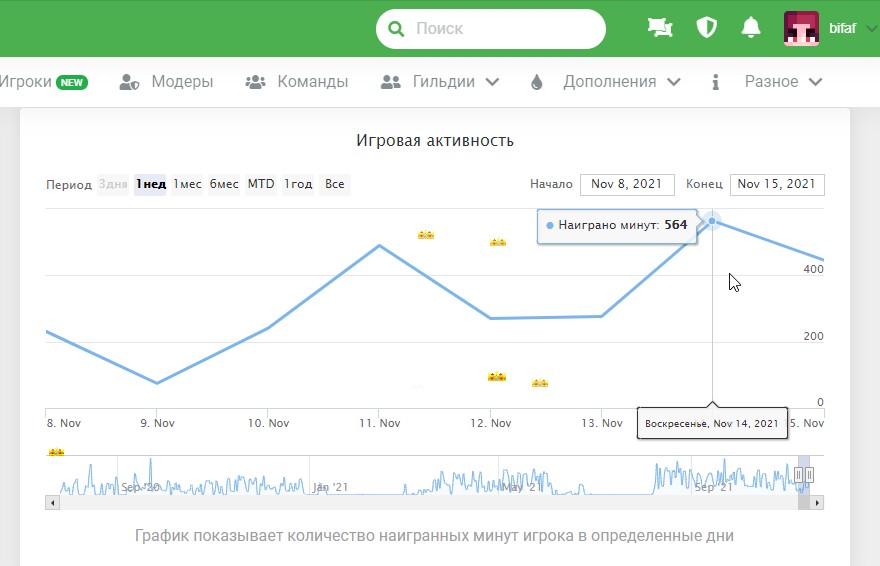
Task: Select the 1мес period range
Action: 187,184
